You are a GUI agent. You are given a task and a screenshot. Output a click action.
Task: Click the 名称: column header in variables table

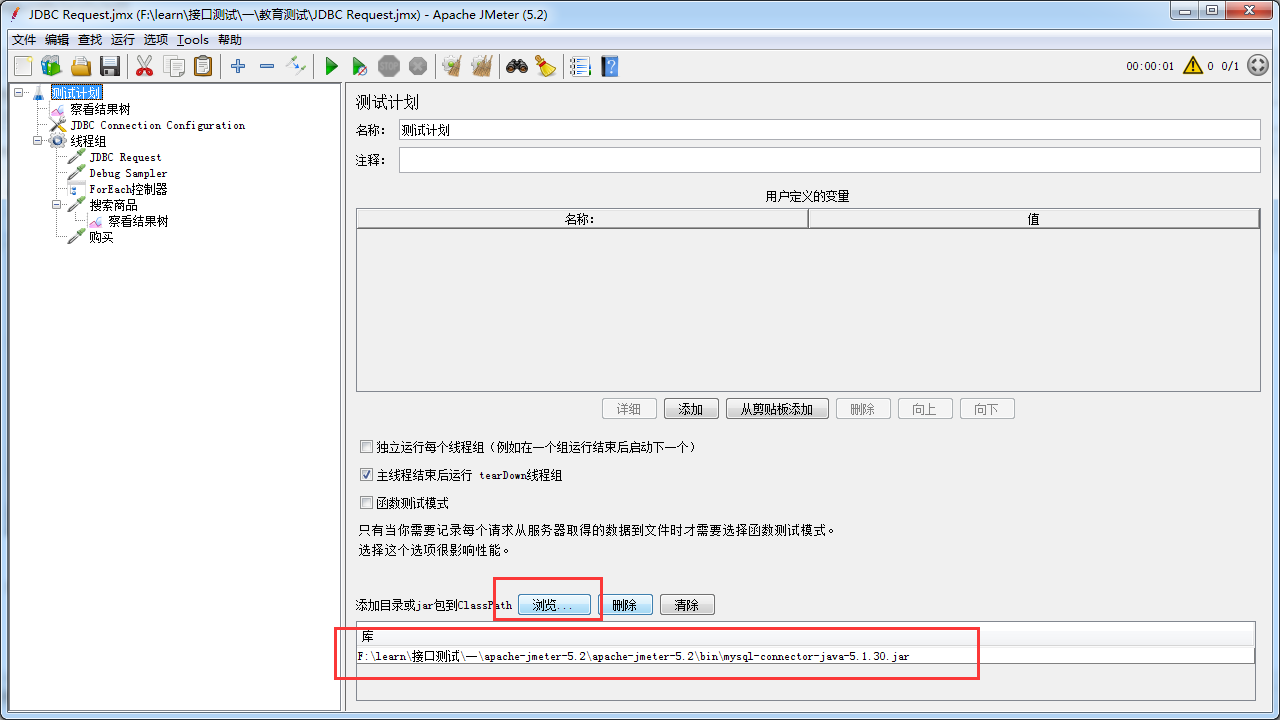click(x=582, y=219)
